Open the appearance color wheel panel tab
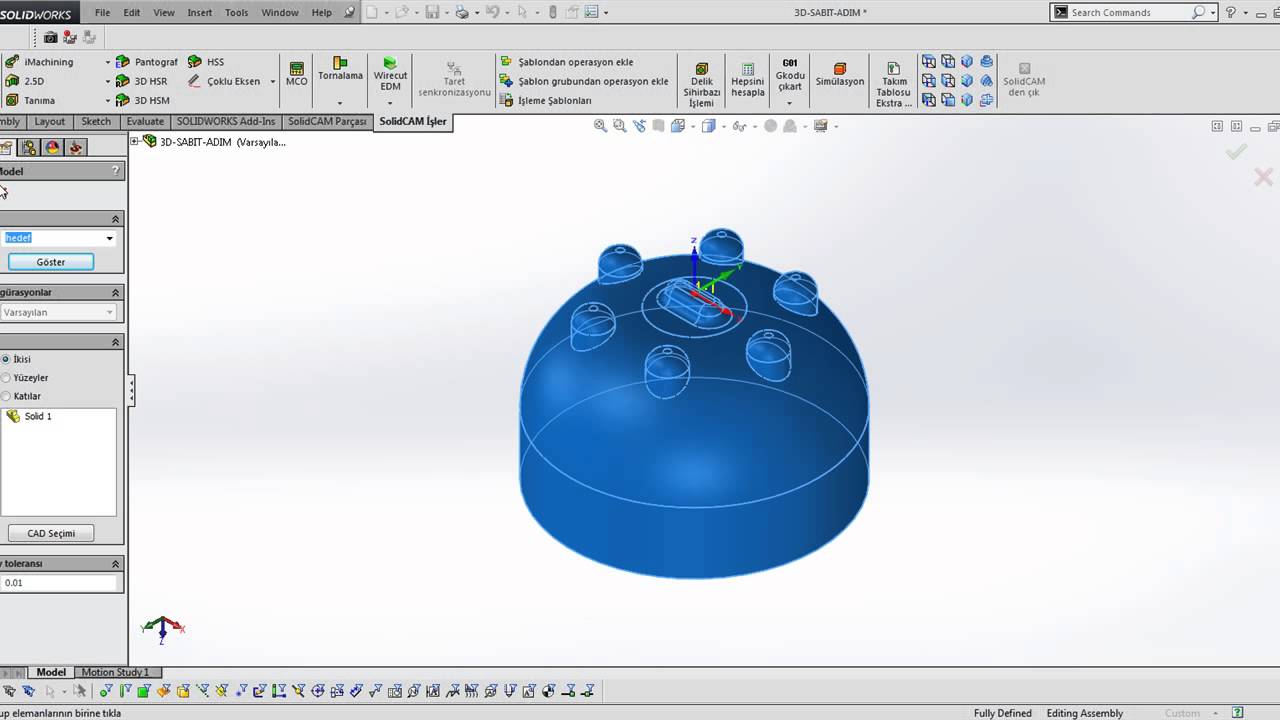 click(x=52, y=147)
